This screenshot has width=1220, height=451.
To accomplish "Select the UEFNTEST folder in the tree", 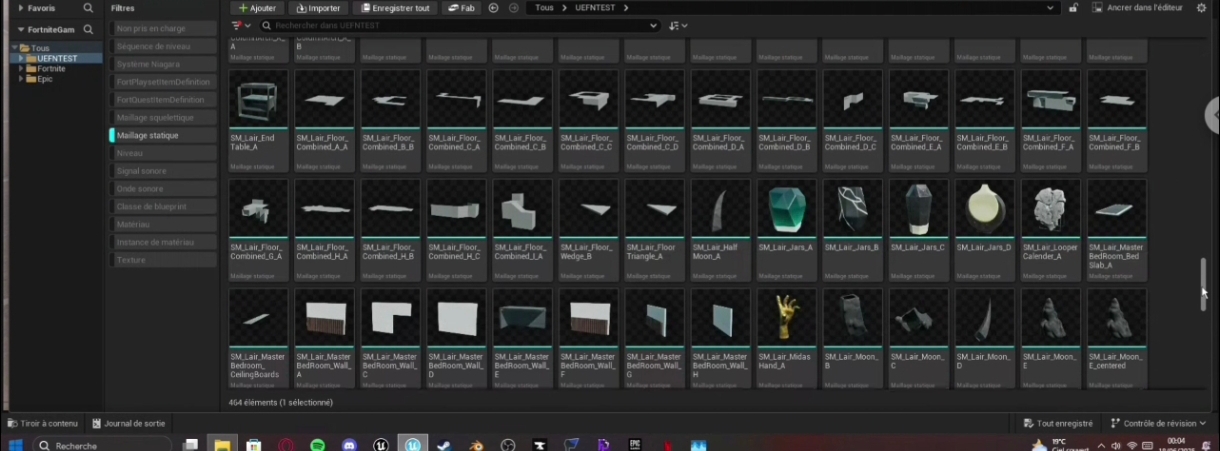I will [x=57, y=58].
